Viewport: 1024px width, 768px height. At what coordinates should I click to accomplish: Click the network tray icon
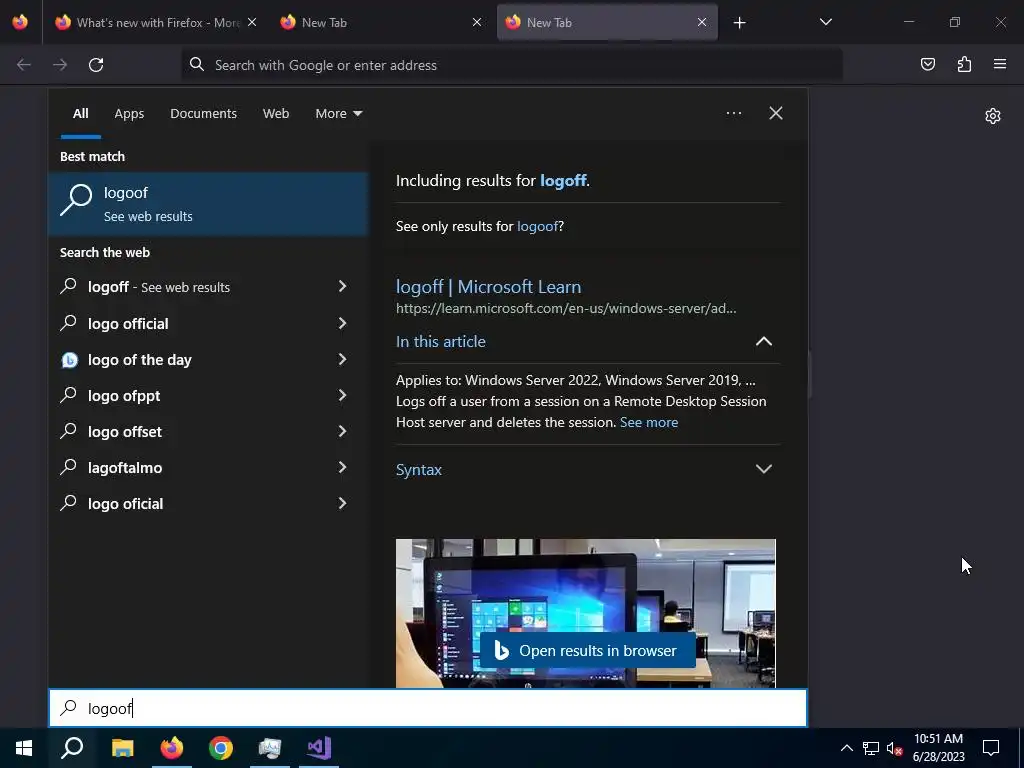[871, 748]
